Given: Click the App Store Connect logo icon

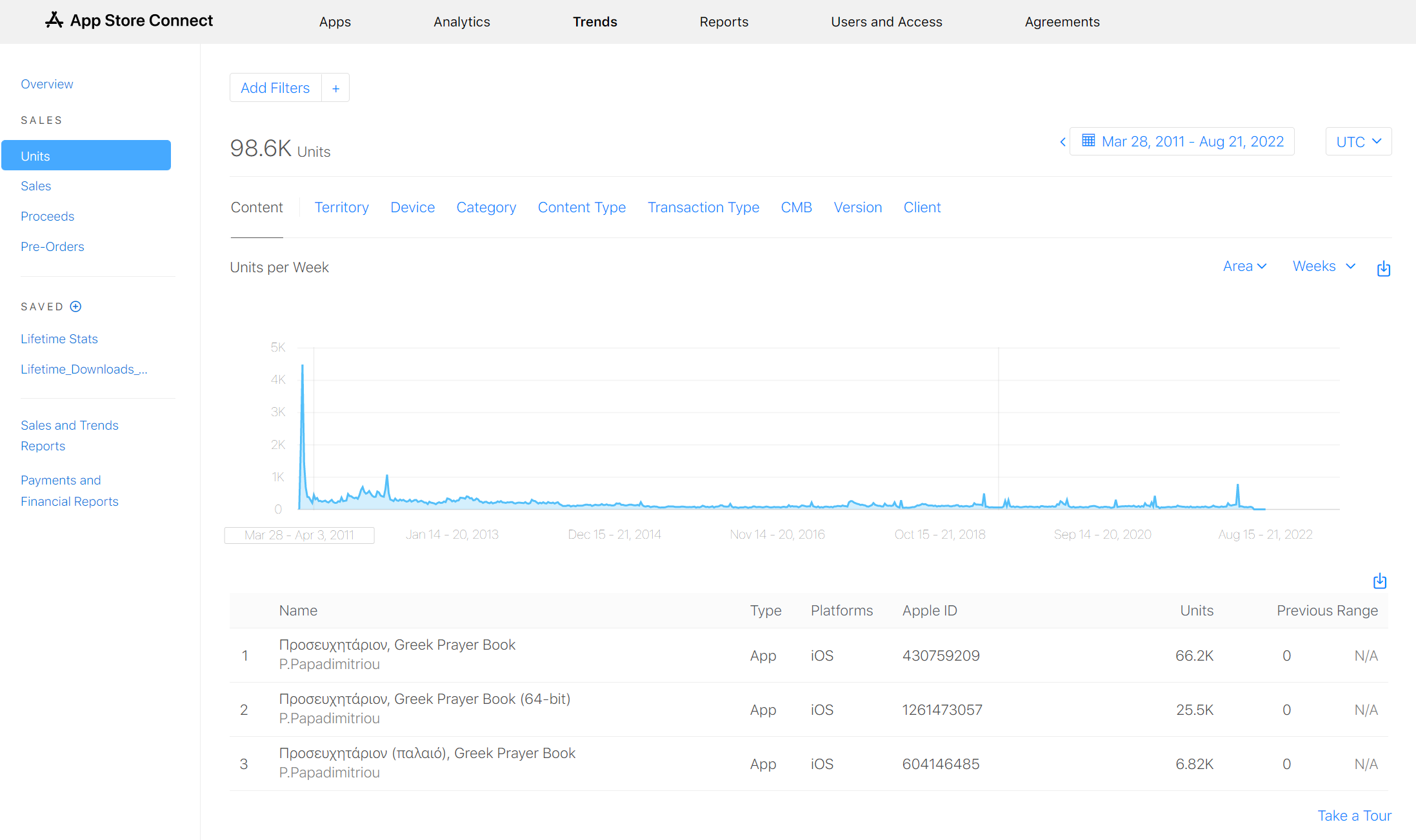Looking at the screenshot, I should [x=54, y=21].
